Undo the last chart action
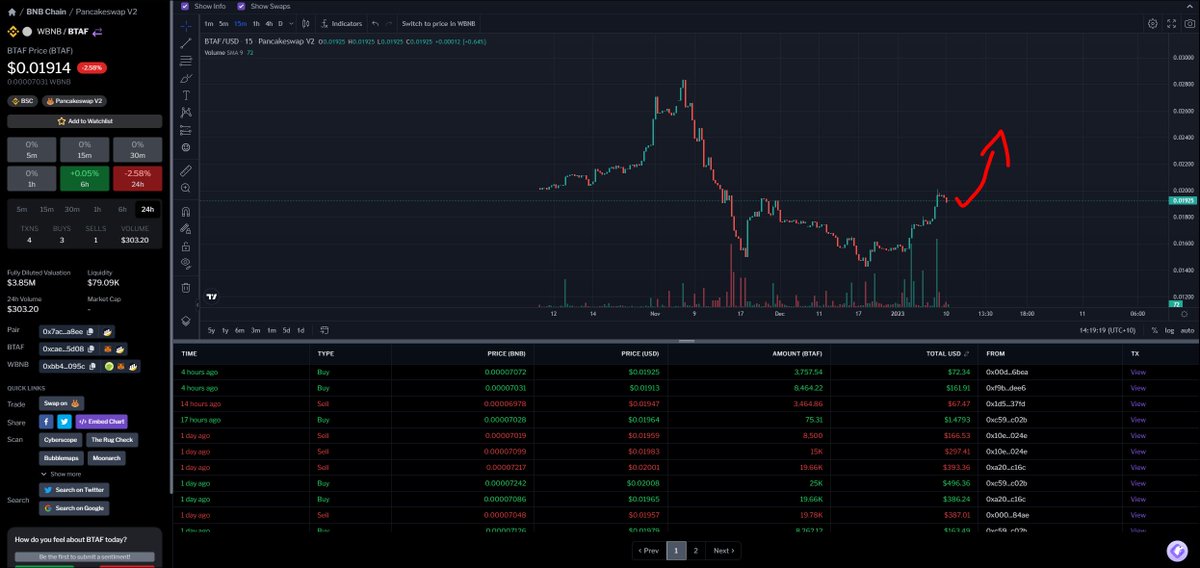1200x568 pixels. click(x=375, y=22)
